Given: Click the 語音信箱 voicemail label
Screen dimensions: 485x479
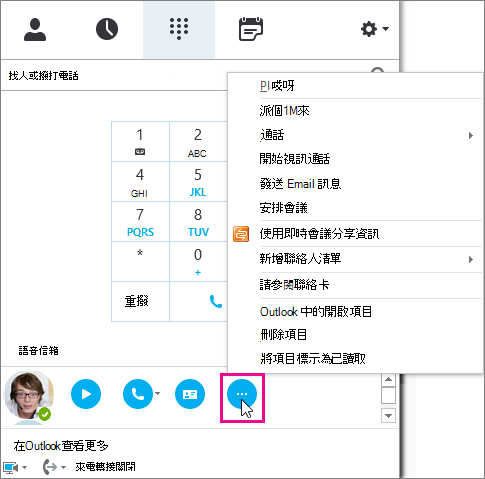Looking at the screenshot, I should tap(39, 351).
